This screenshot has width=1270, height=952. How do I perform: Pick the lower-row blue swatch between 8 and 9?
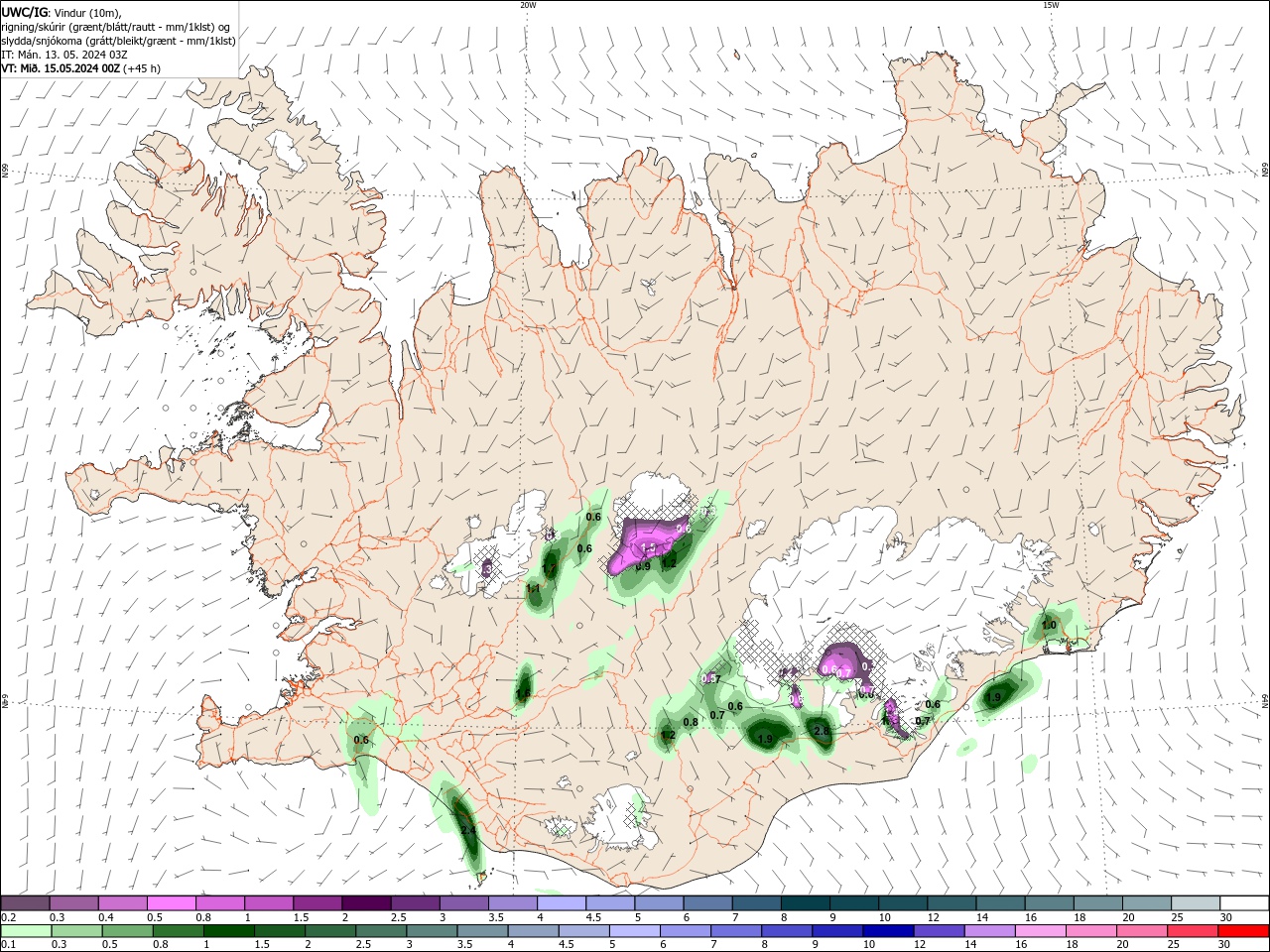[787, 931]
